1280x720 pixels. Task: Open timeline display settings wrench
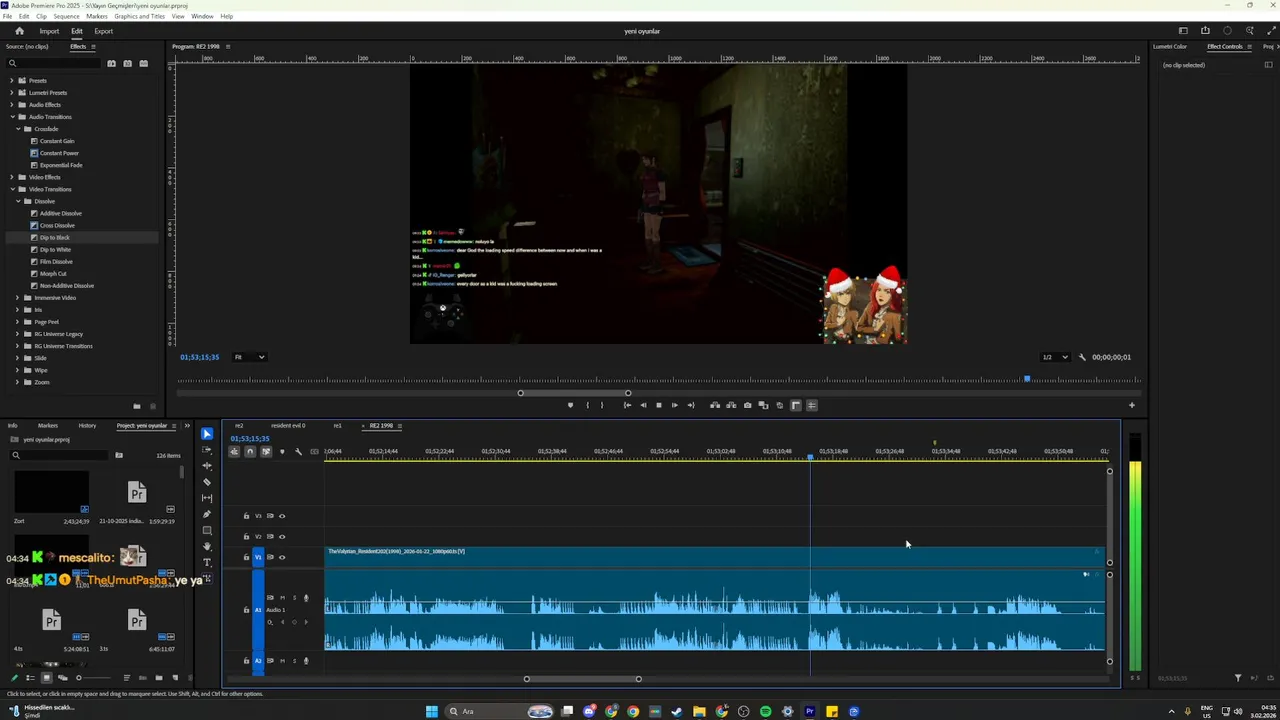[x=298, y=452]
